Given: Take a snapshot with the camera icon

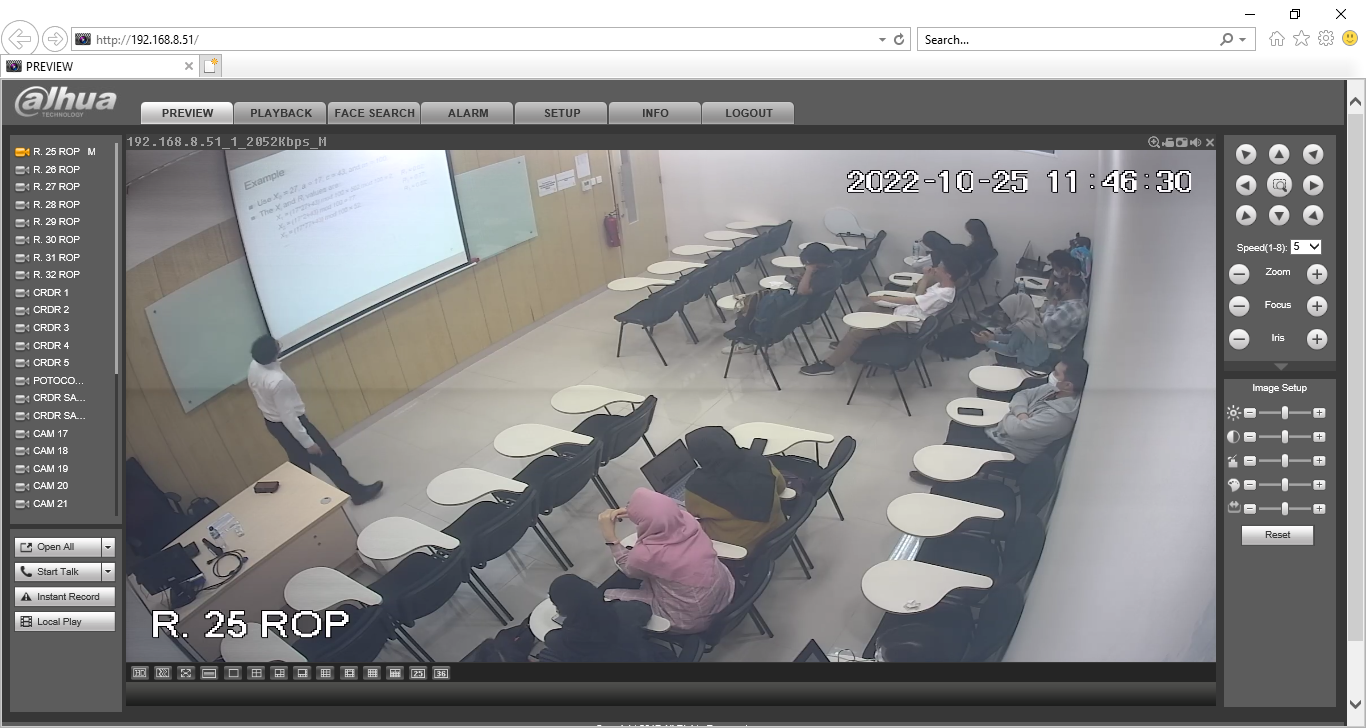Looking at the screenshot, I should point(1182,142).
